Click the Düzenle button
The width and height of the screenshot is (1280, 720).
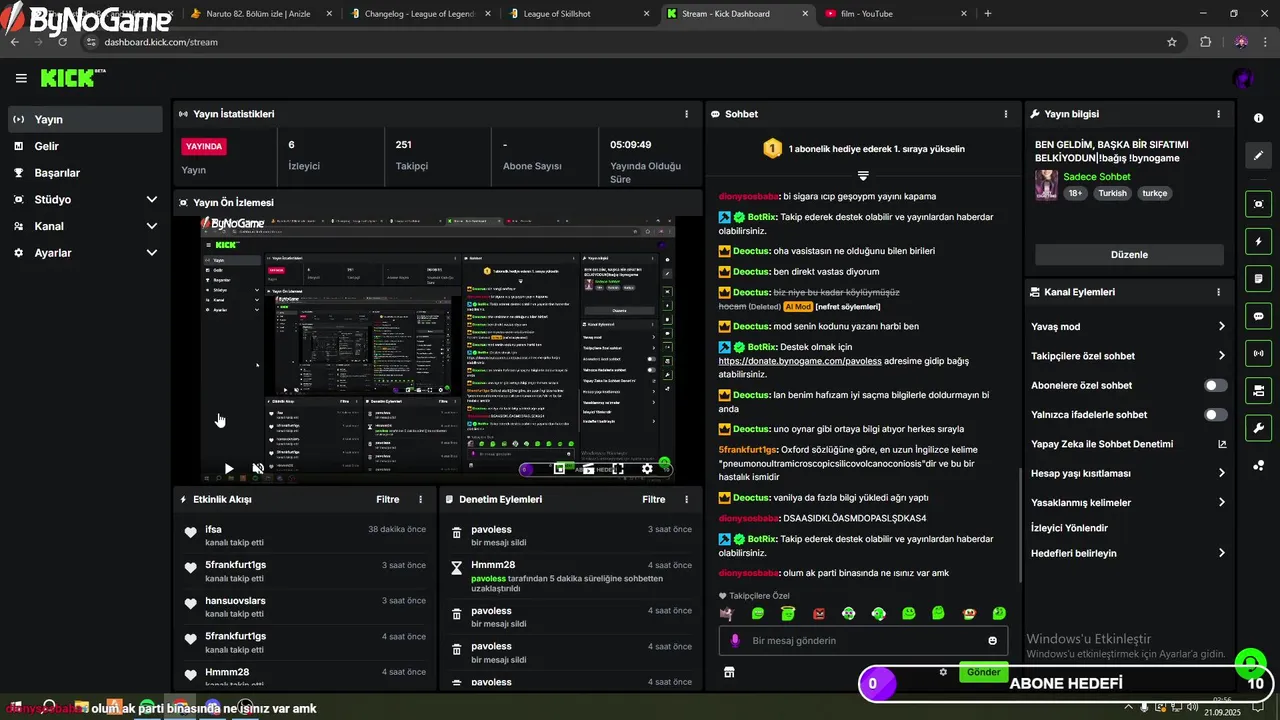tap(1129, 255)
